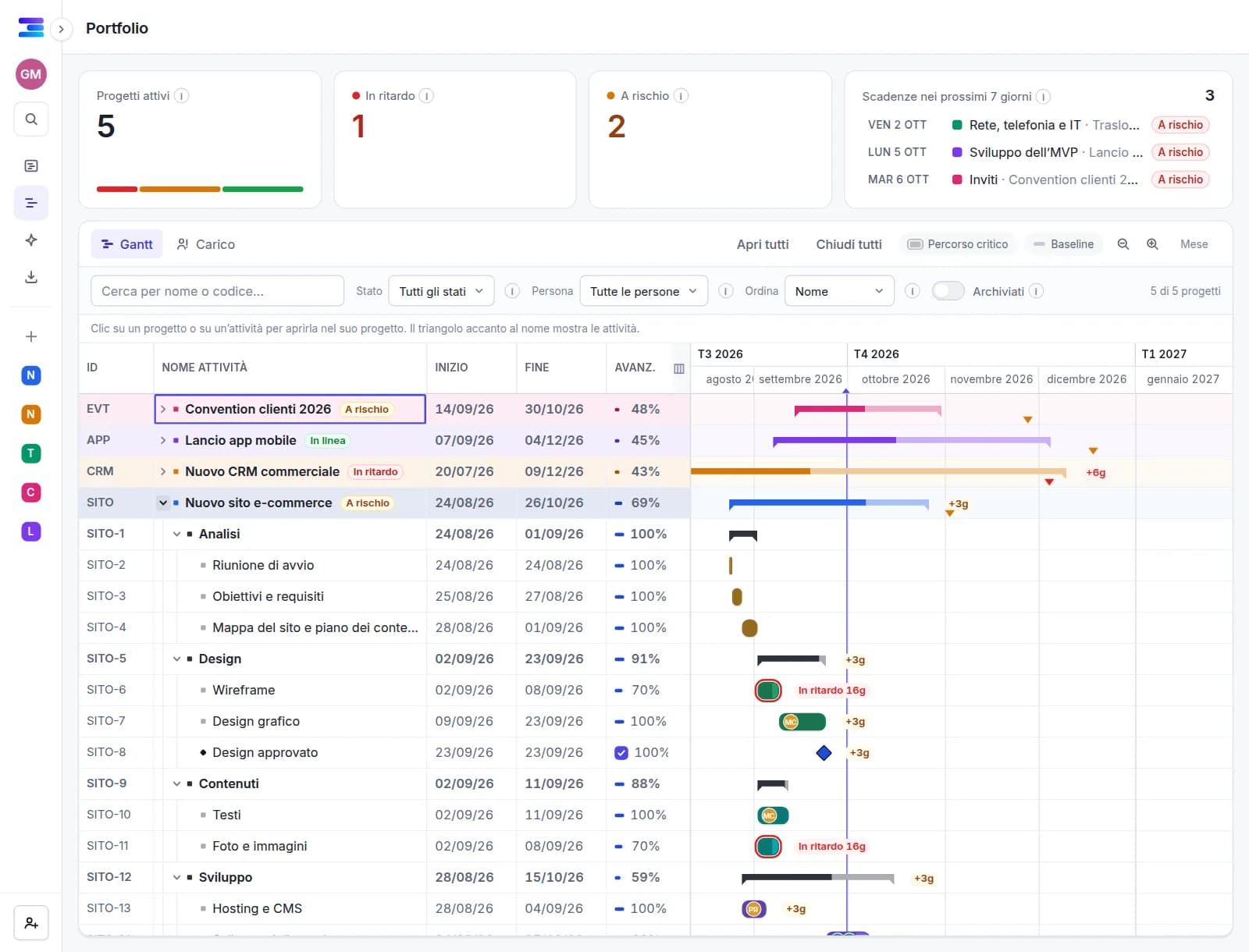Click the download icon in sidebar

tap(31, 277)
